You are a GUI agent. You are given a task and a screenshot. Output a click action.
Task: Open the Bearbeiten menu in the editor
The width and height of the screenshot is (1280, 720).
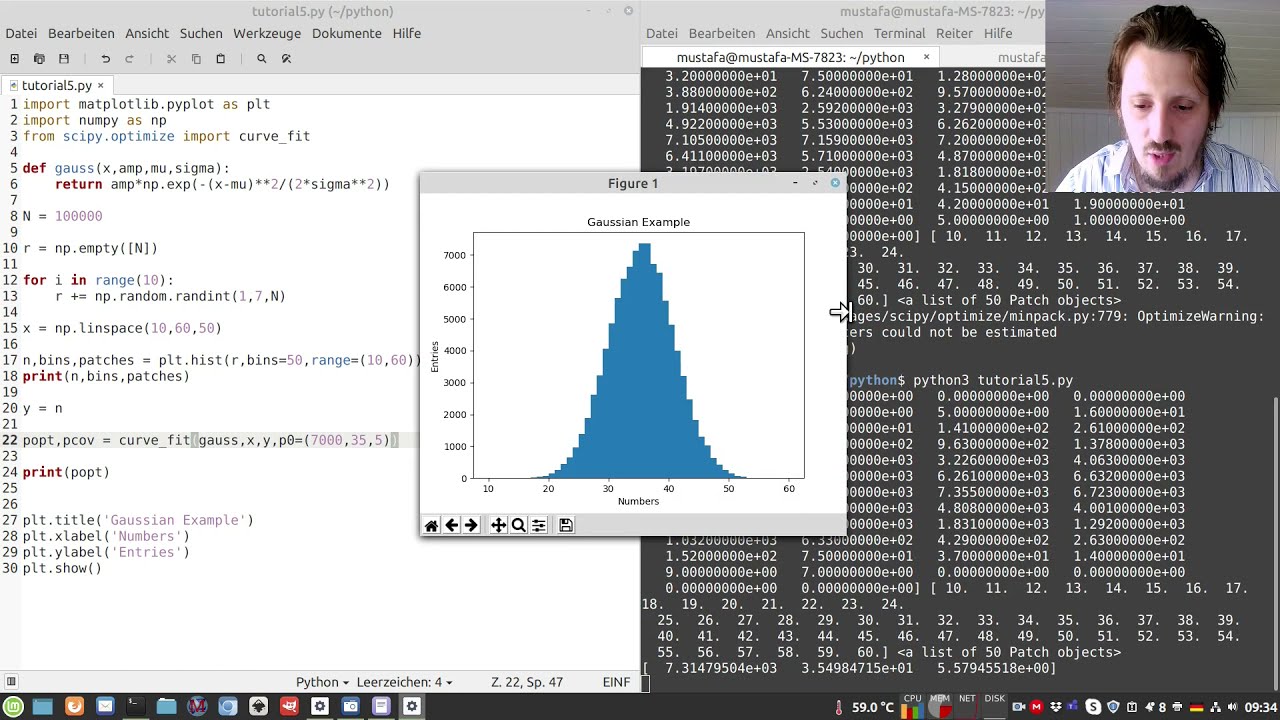tap(80, 33)
